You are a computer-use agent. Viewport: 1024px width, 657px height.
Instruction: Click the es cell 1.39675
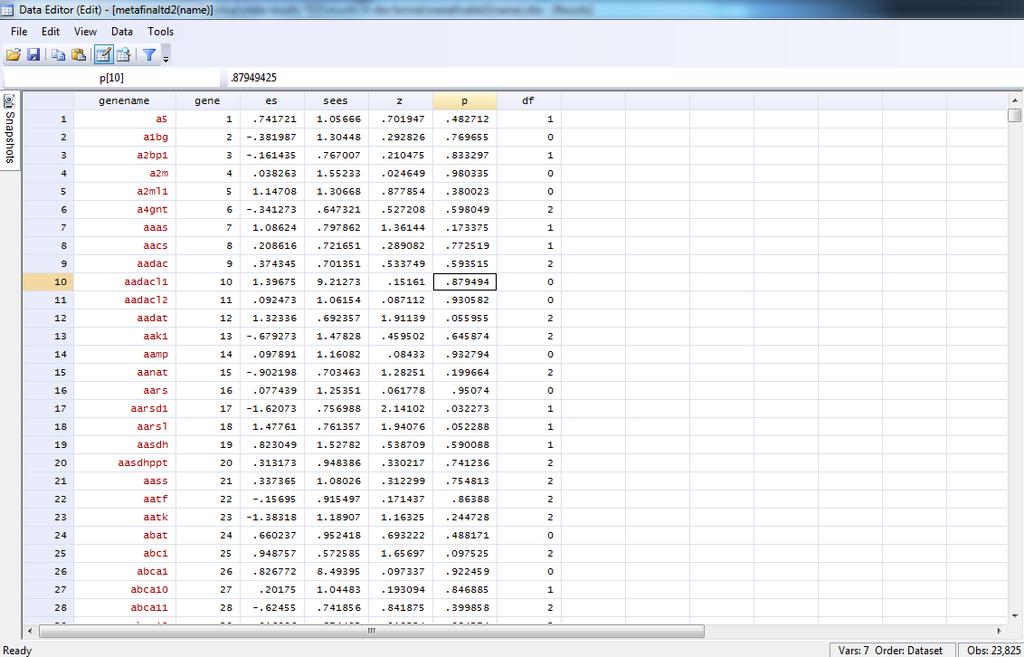pos(272,282)
